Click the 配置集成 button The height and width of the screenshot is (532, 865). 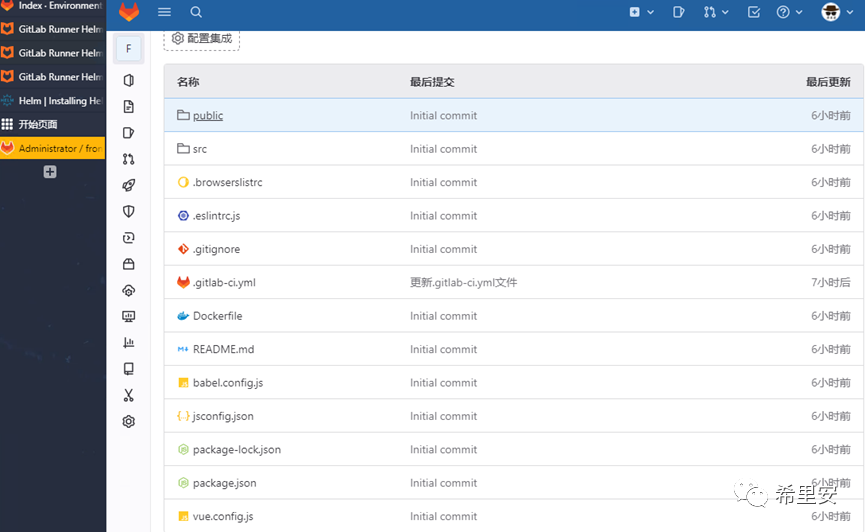pyautogui.click(x=202, y=39)
